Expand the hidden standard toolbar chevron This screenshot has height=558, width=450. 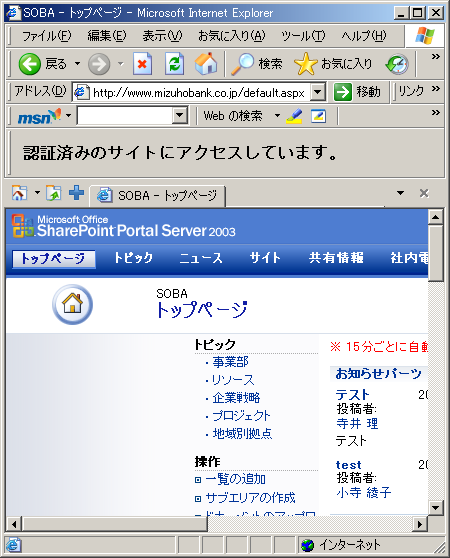click(435, 57)
